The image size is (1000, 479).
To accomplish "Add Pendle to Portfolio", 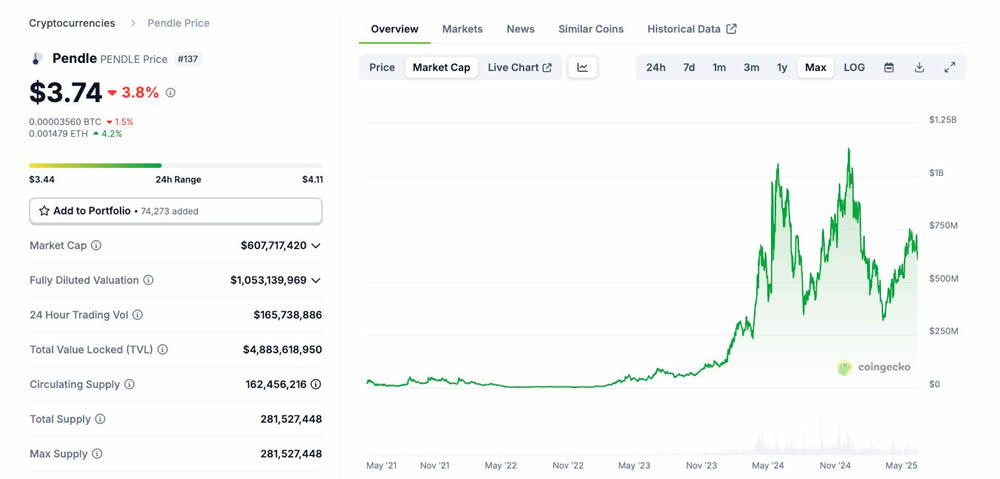I will click(85, 211).
